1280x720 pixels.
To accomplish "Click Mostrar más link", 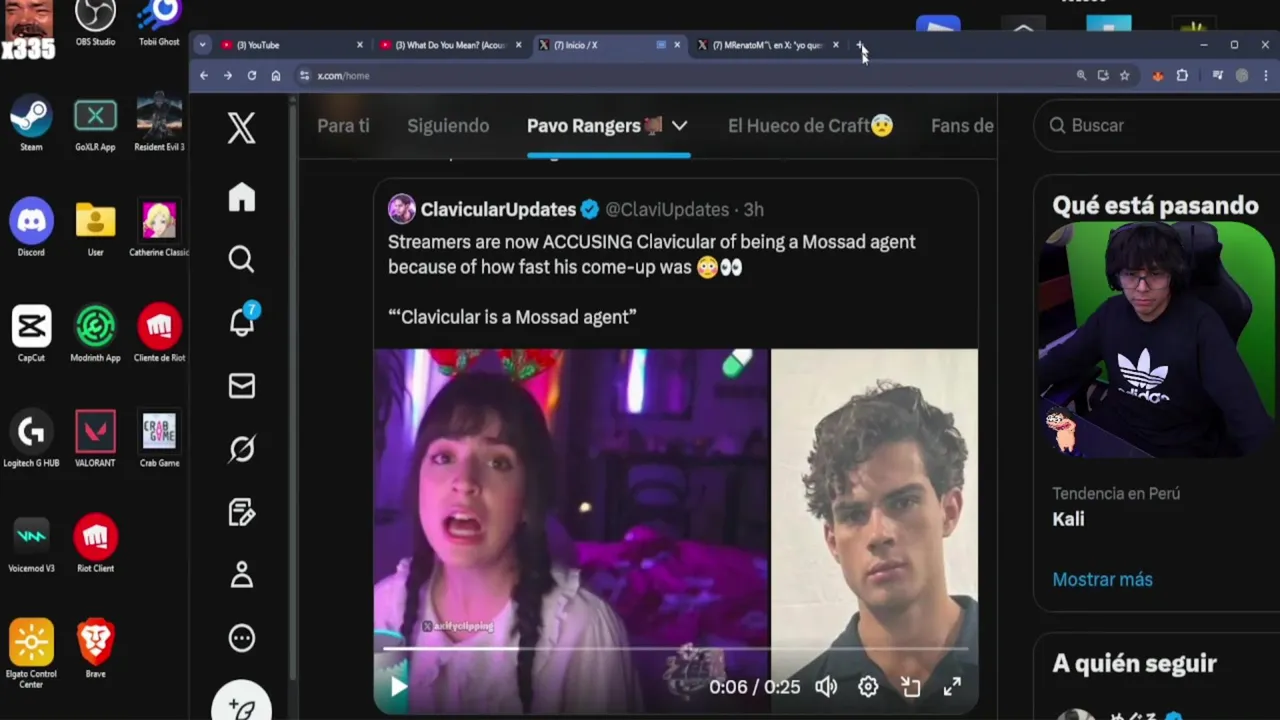I will click(1102, 580).
